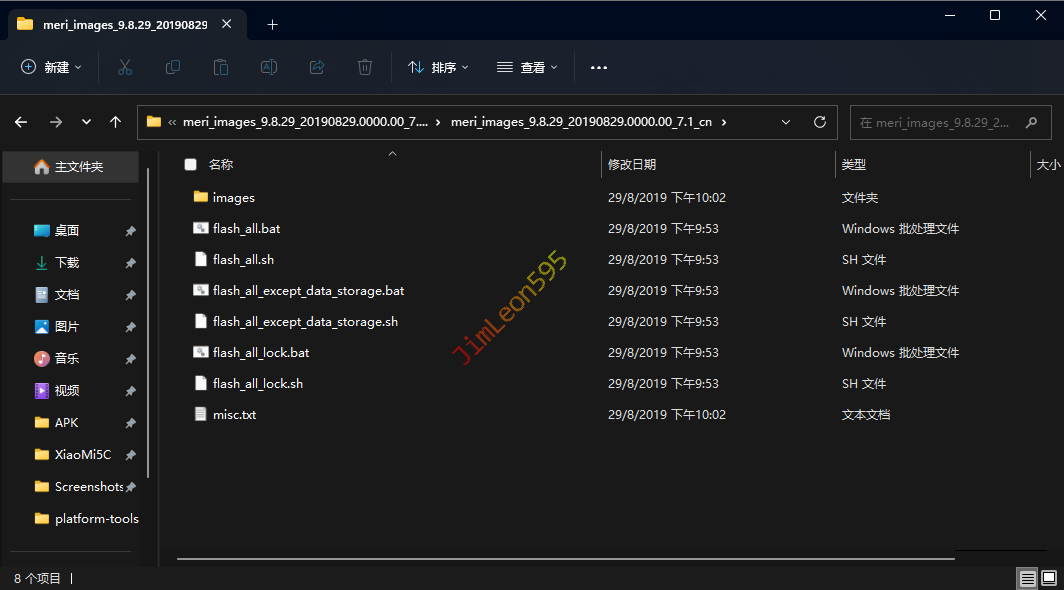Click the Paste clipboard icon
The width and height of the screenshot is (1064, 590).
(221, 67)
